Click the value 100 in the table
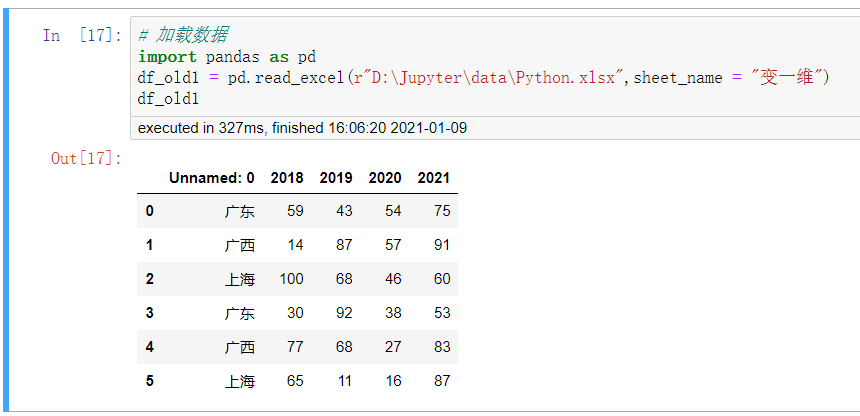 [x=291, y=279]
